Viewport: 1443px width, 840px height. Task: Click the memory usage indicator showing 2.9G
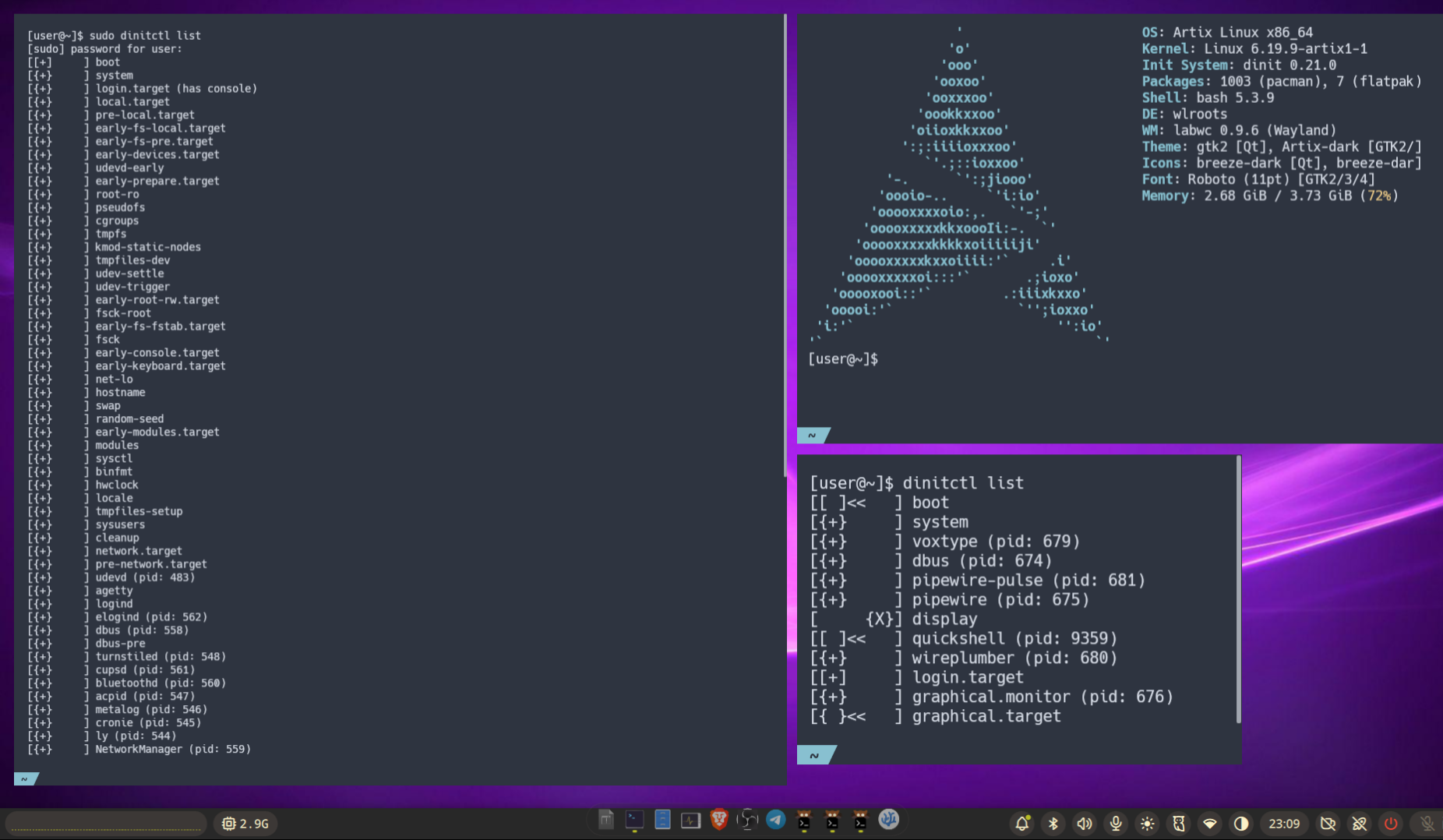click(245, 823)
